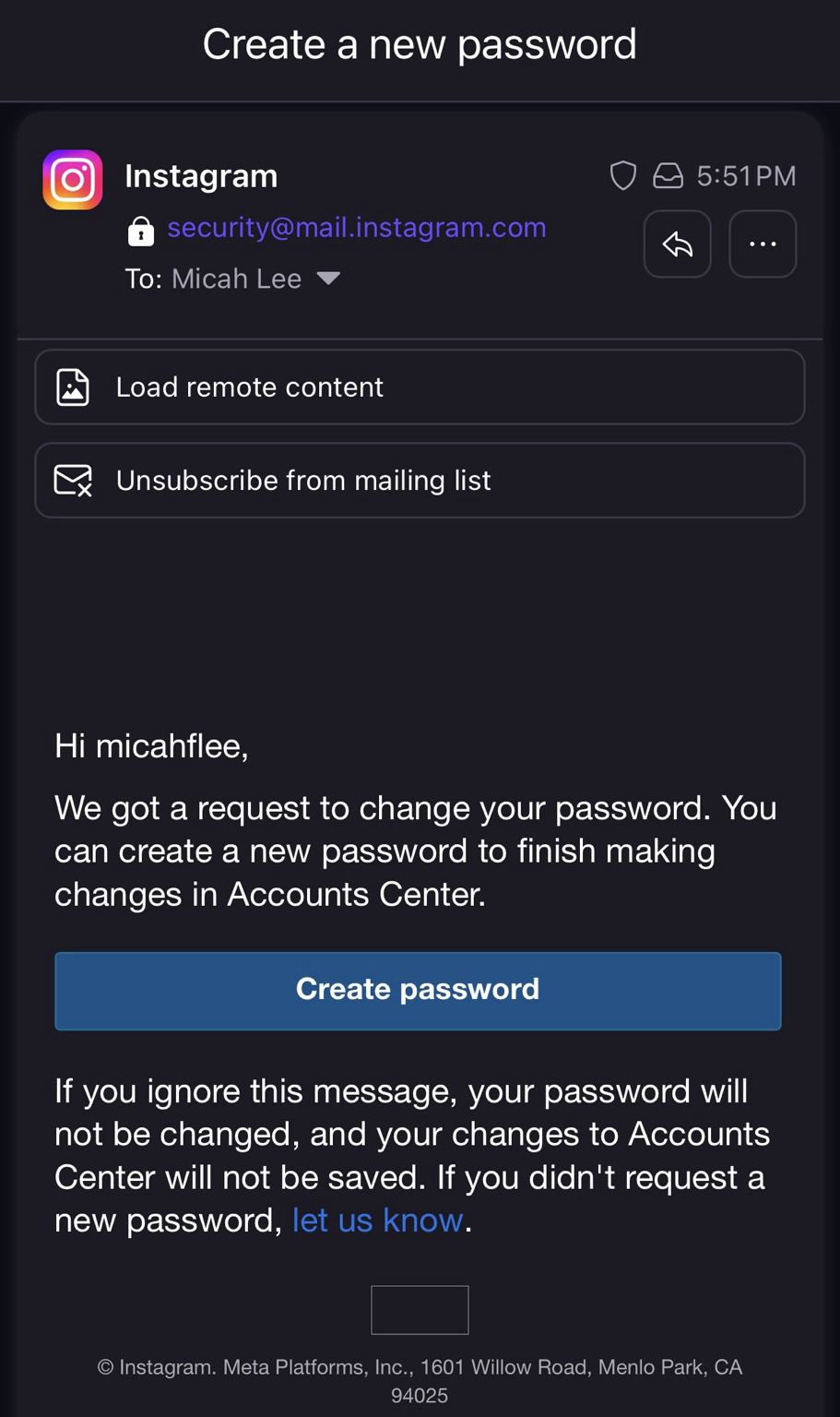Click the empty image placeholder above footer
The image size is (840, 1417).
(x=420, y=1310)
